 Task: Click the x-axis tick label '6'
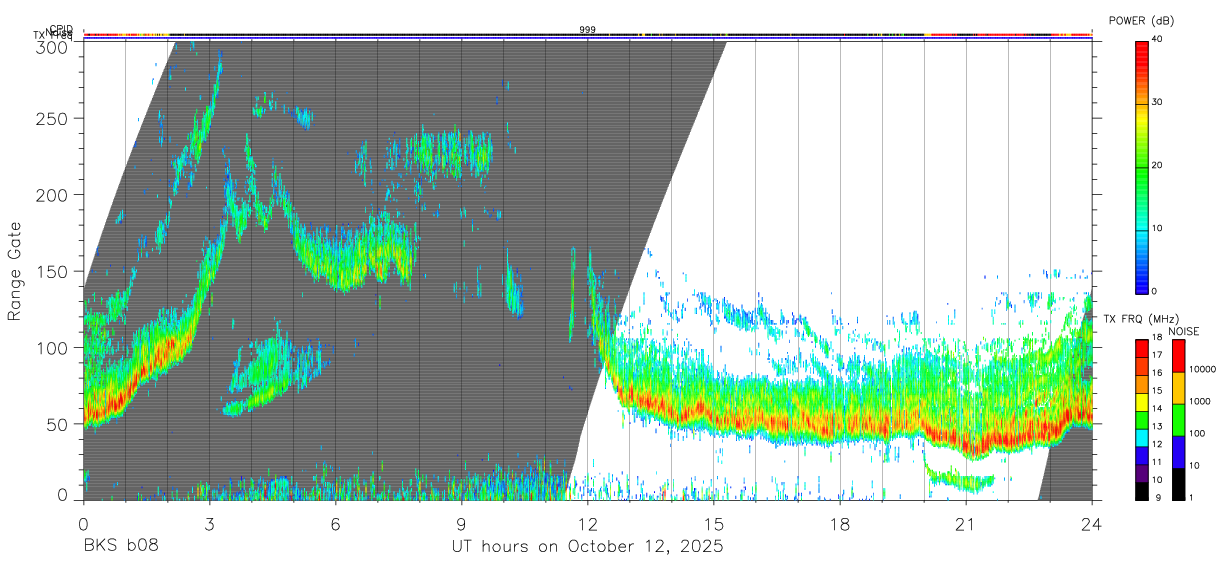(335, 524)
